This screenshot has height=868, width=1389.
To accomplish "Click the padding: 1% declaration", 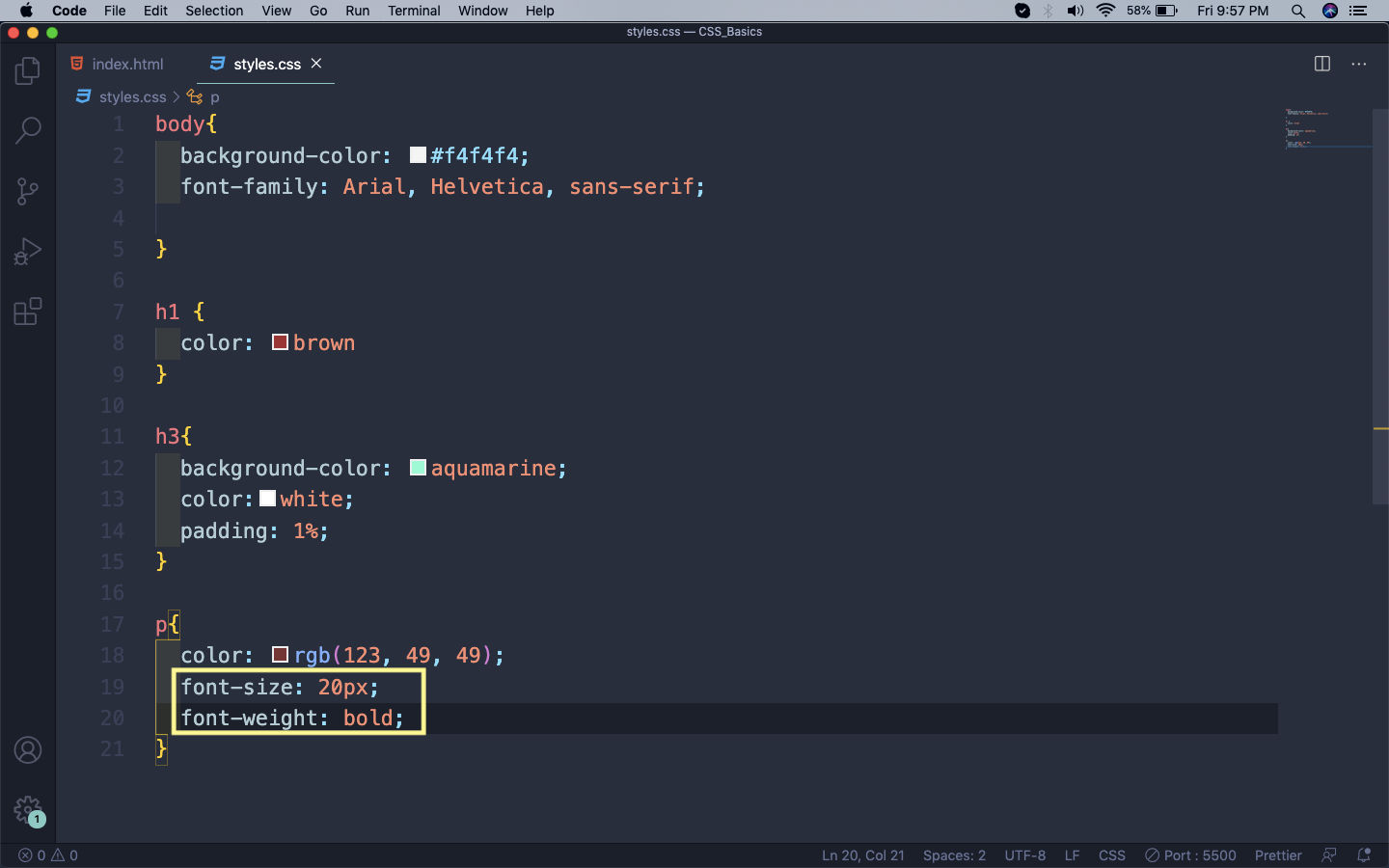I will click(x=255, y=530).
